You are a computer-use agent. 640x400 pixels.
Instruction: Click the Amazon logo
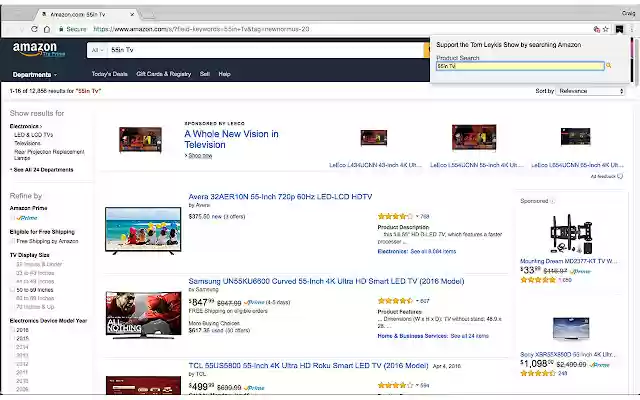coord(35,48)
